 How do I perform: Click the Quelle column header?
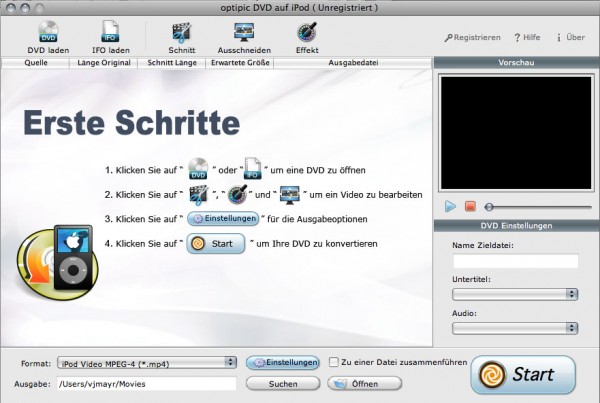[x=36, y=63]
